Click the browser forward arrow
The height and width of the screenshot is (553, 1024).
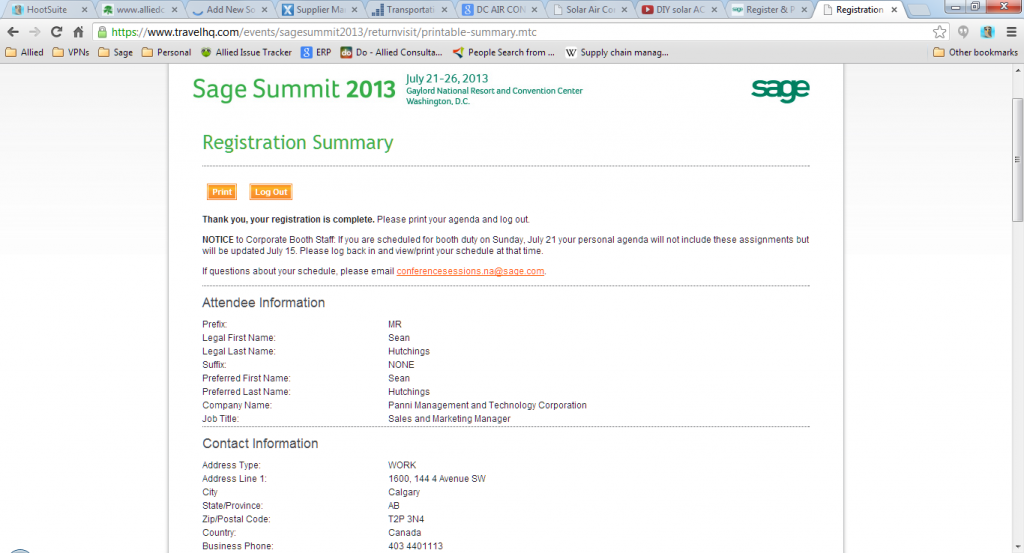[x=35, y=31]
